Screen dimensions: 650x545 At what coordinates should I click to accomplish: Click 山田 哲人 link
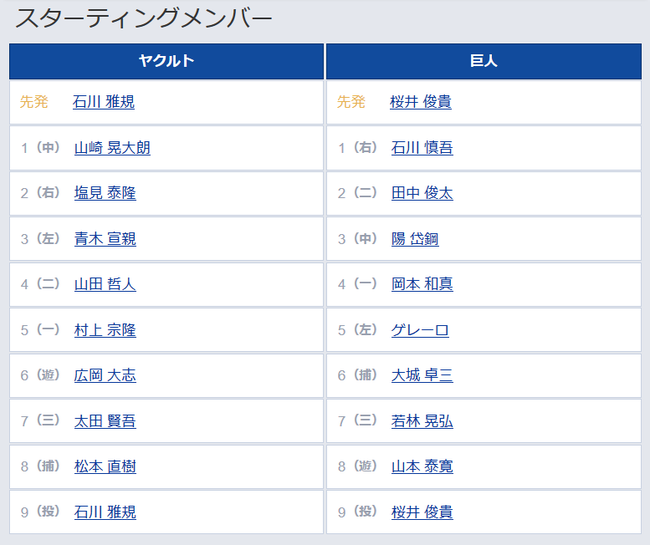pos(105,284)
